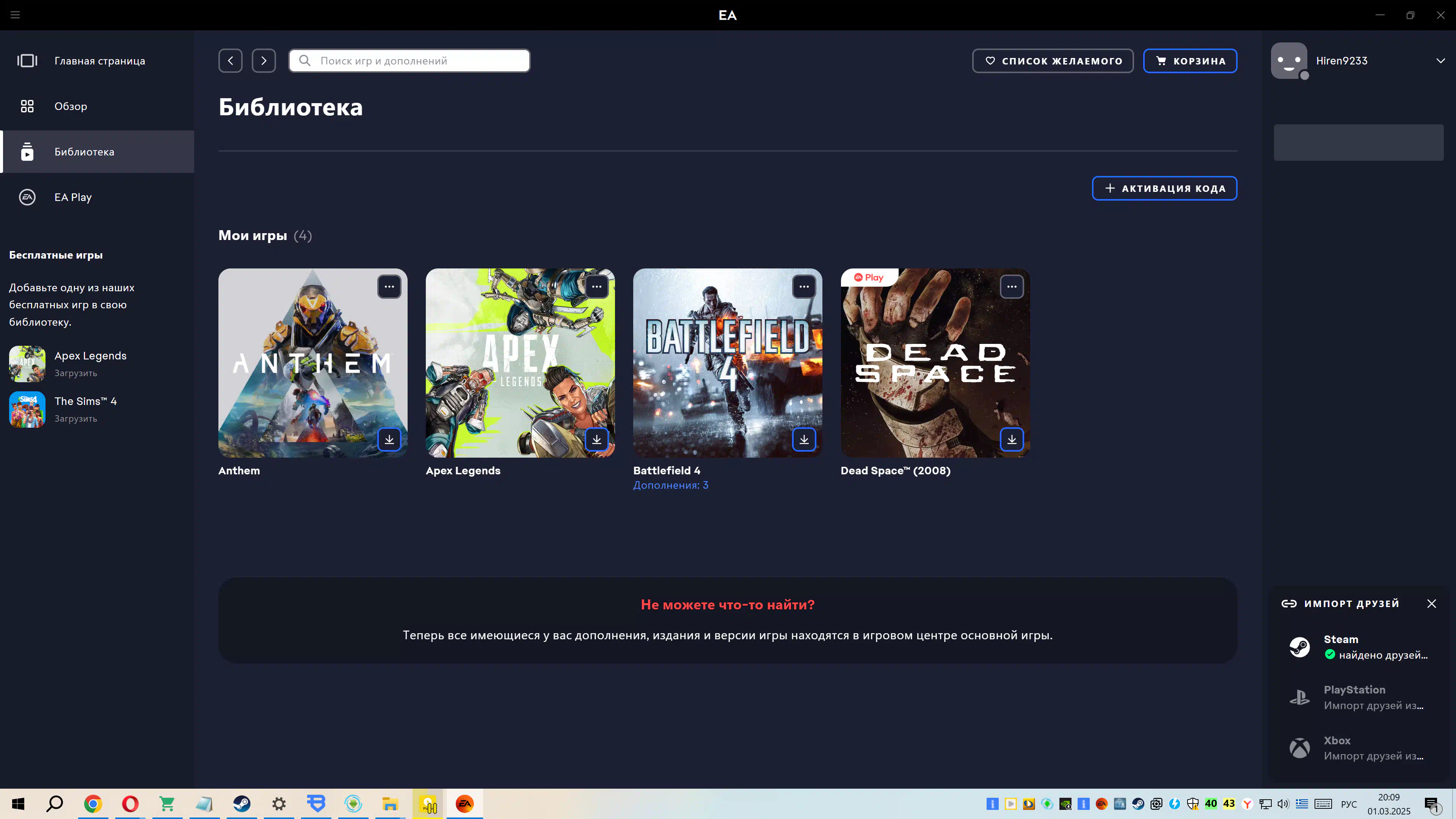Select Xbox friends import option
Screen dimensions: 1456x819
1359,748
